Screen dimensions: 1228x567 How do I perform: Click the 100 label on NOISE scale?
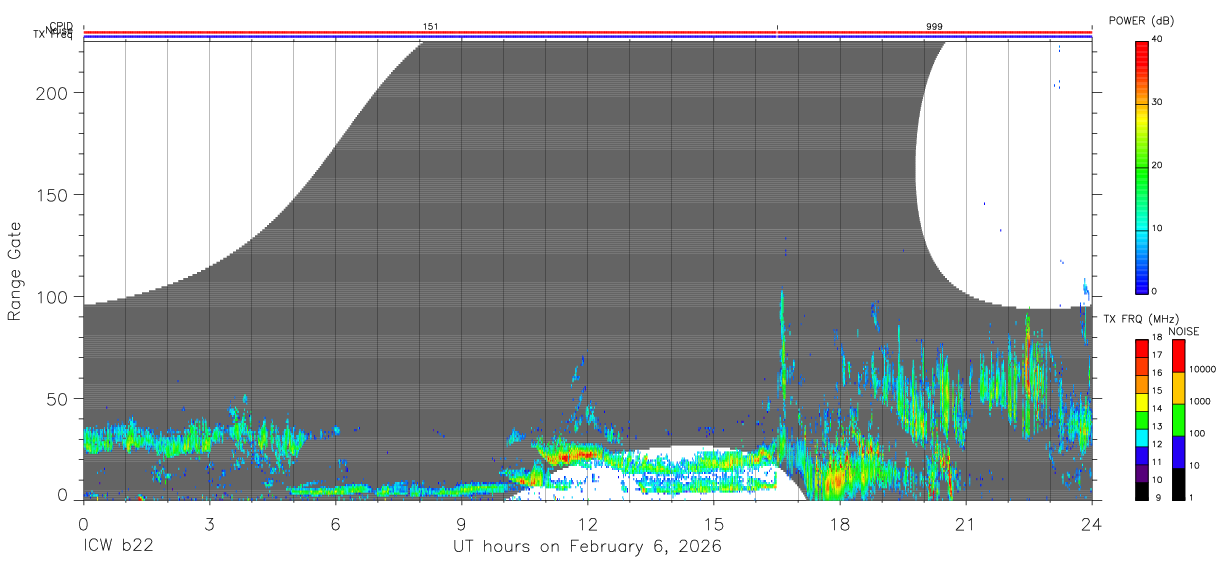click(1198, 433)
